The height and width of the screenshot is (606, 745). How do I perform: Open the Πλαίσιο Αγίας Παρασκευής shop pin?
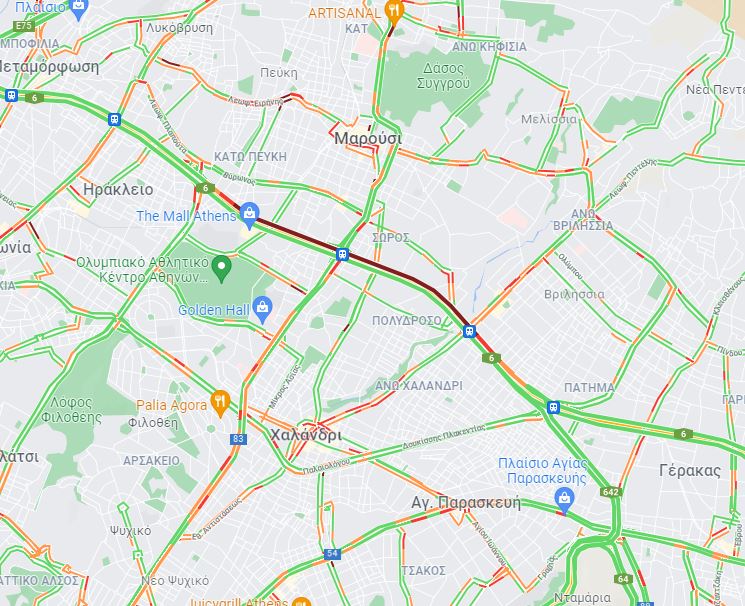coord(564,500)
